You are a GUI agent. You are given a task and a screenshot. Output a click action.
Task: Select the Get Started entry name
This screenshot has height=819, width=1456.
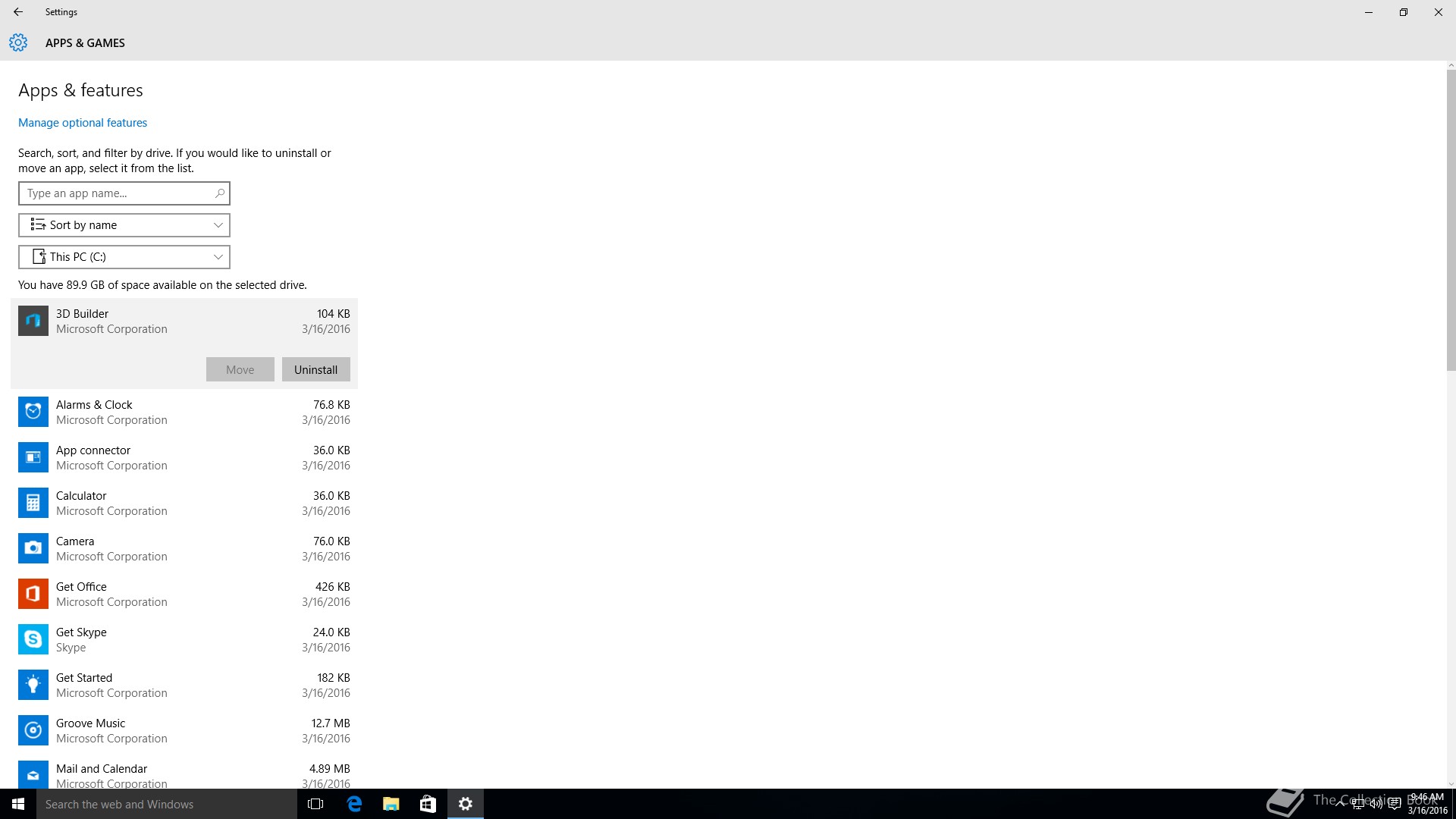[84, 678]
